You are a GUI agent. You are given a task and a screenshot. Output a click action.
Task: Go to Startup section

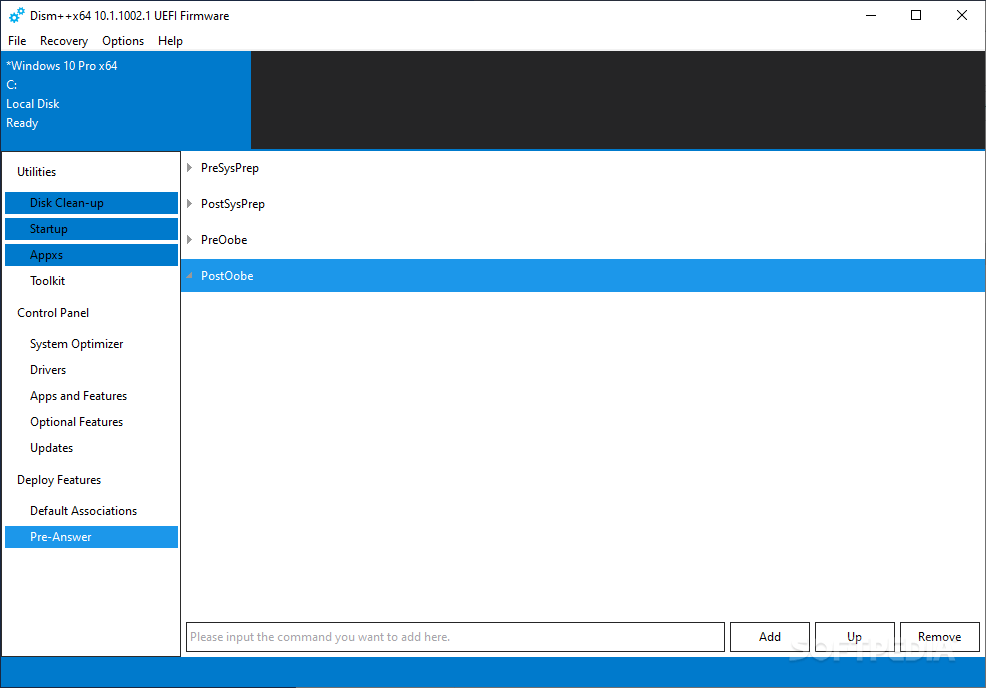[91, 229]
